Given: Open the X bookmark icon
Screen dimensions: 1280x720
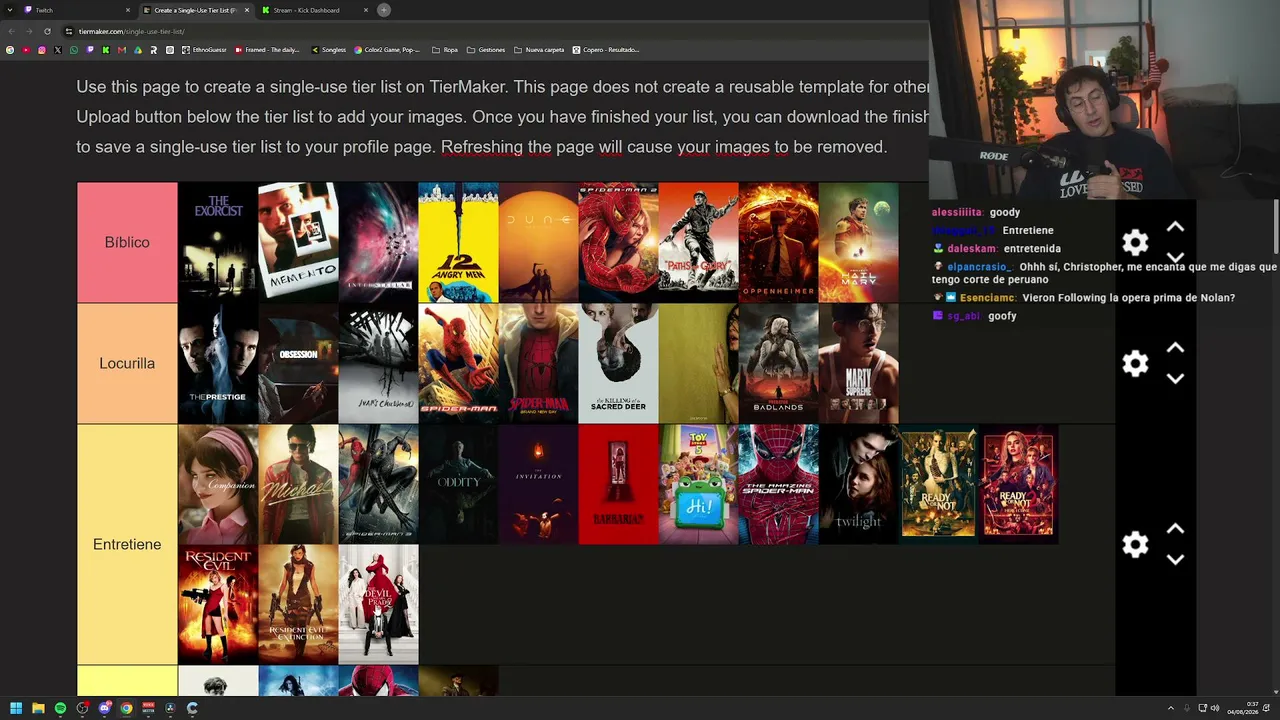Looking at the screenshot, I should [x=58, y=50].
